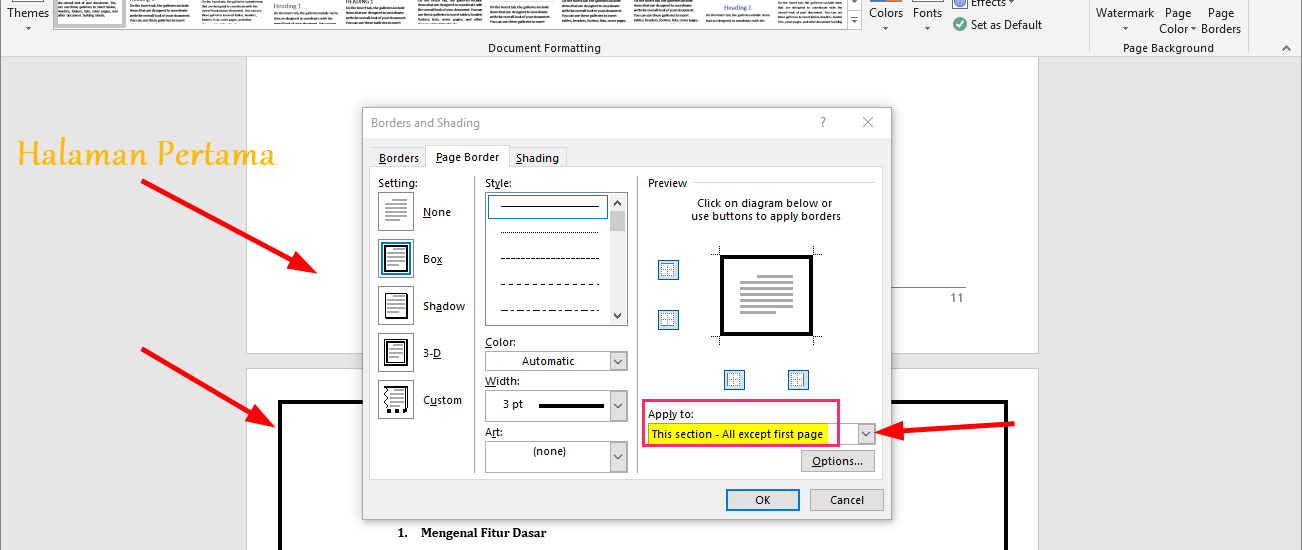Collapse the ribbon with the chevron
This screenshot has width=1302, height=550.
pos(1286,48)
